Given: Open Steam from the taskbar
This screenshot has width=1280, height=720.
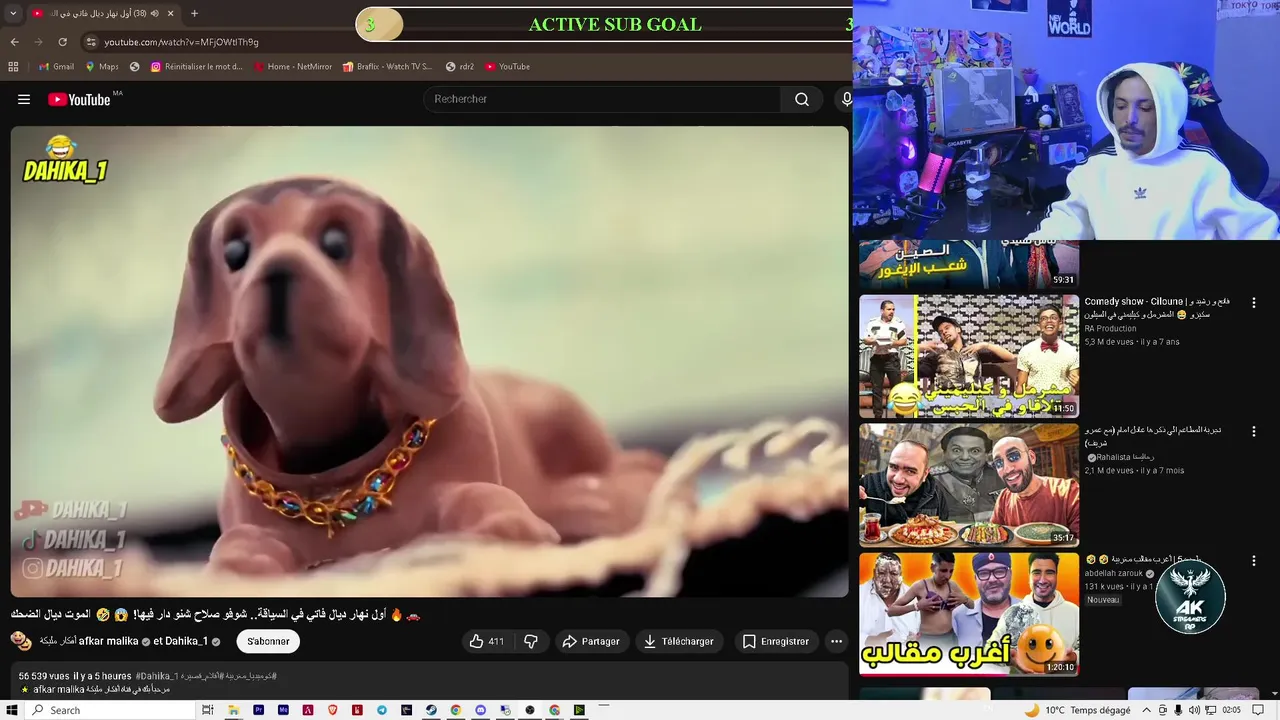Looking at the screenshot, I should (431, 710).
